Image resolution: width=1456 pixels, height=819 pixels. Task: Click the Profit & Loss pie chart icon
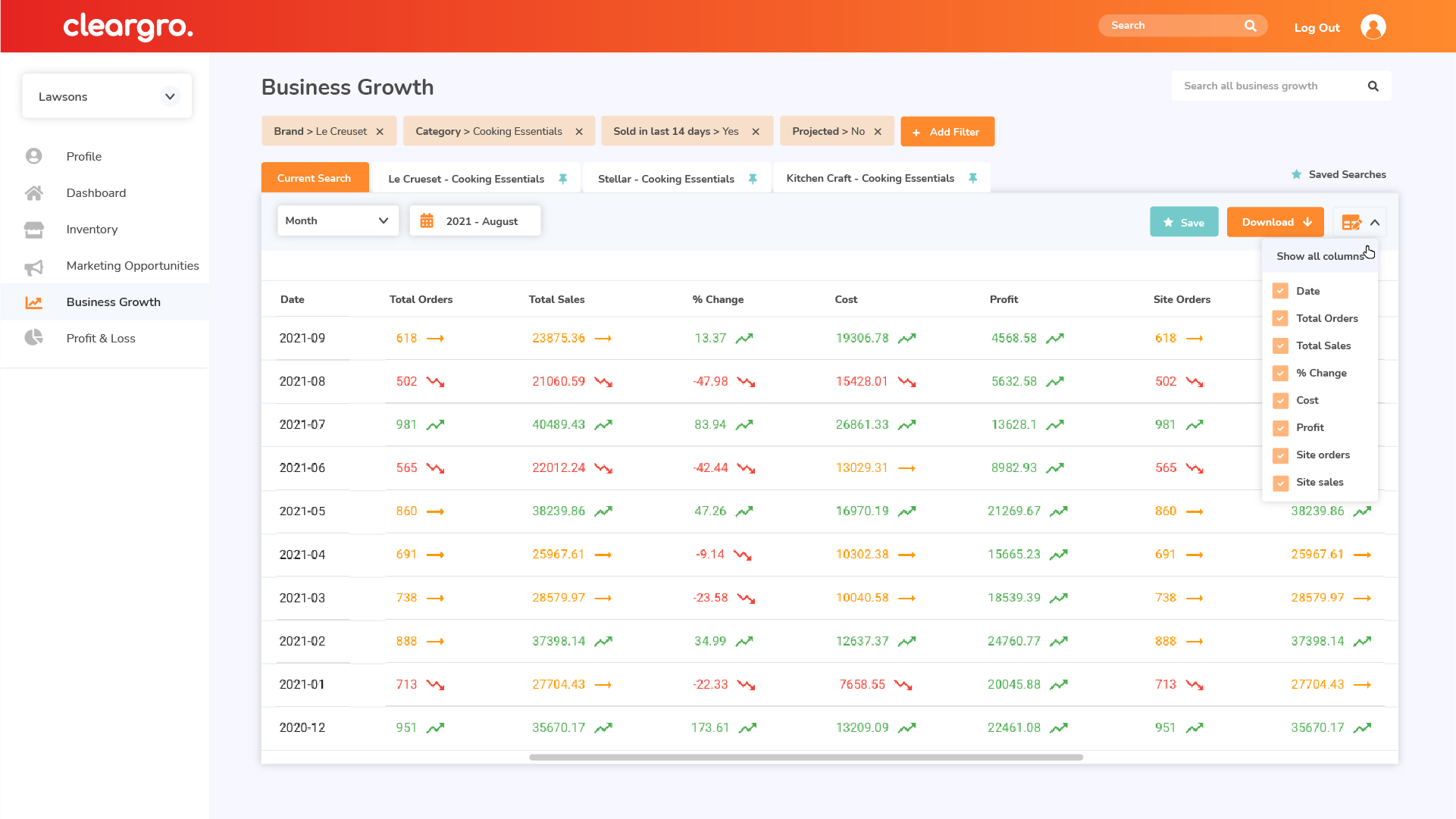[x=34, y=338]
